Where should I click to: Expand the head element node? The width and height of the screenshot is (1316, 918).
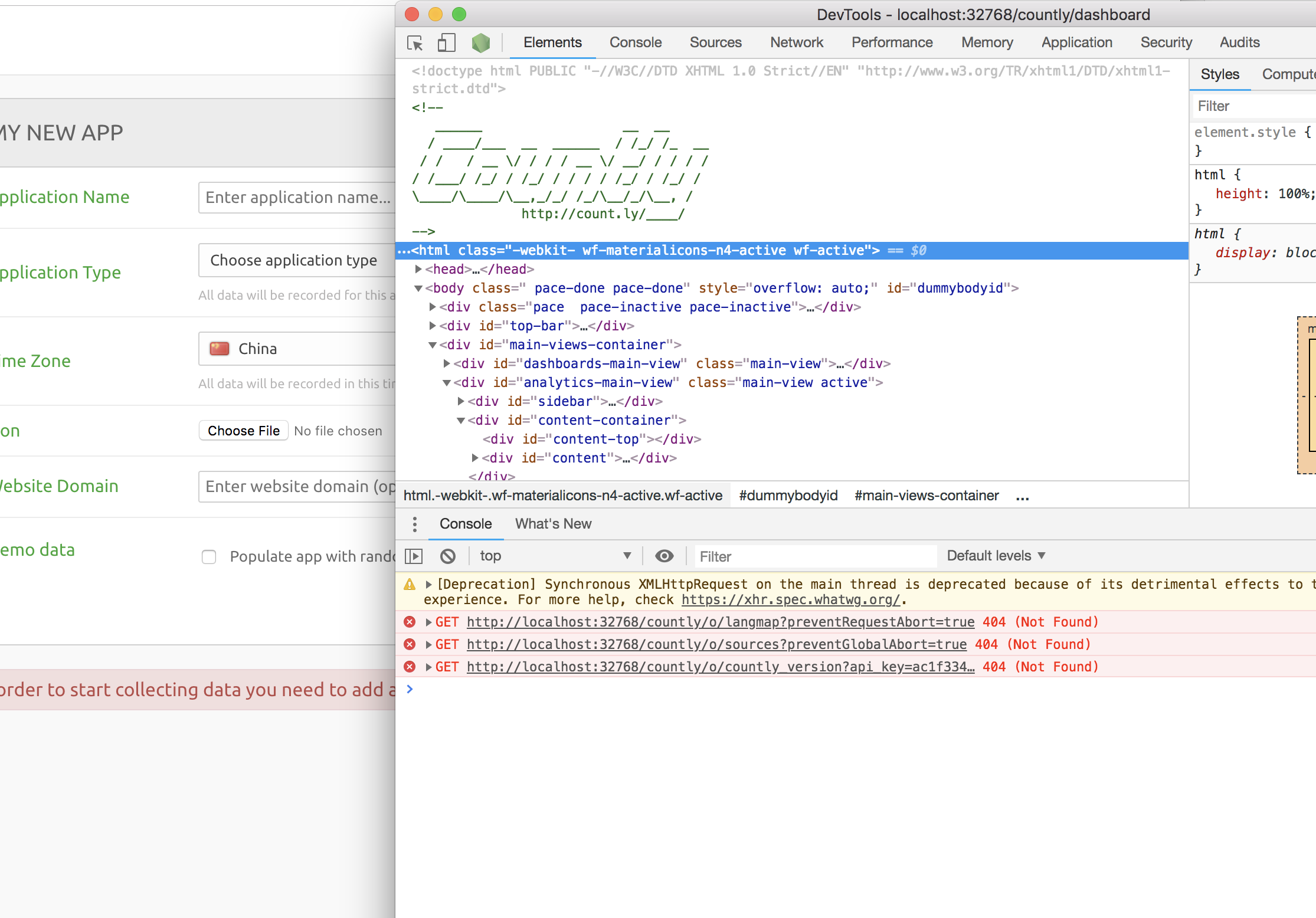[418, 269]
